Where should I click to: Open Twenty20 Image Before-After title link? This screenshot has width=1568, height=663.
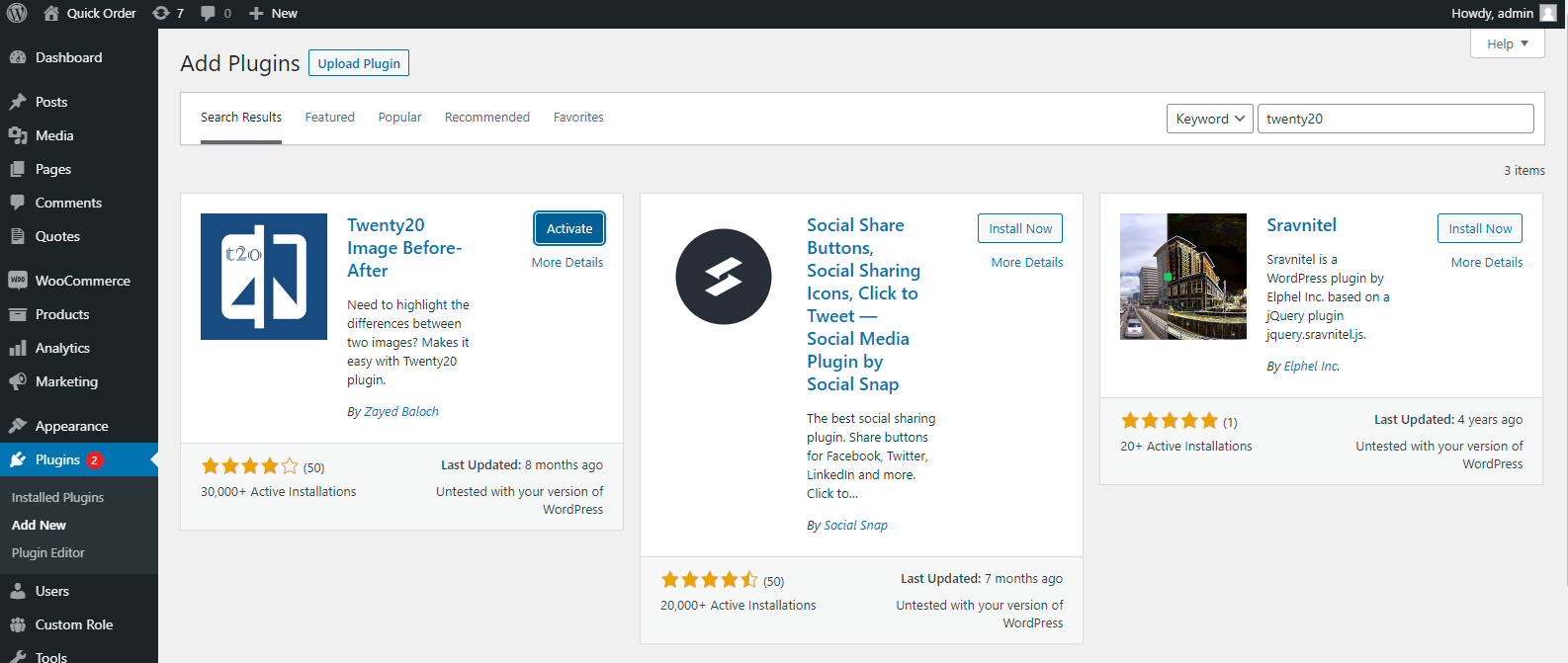(404, 248)
